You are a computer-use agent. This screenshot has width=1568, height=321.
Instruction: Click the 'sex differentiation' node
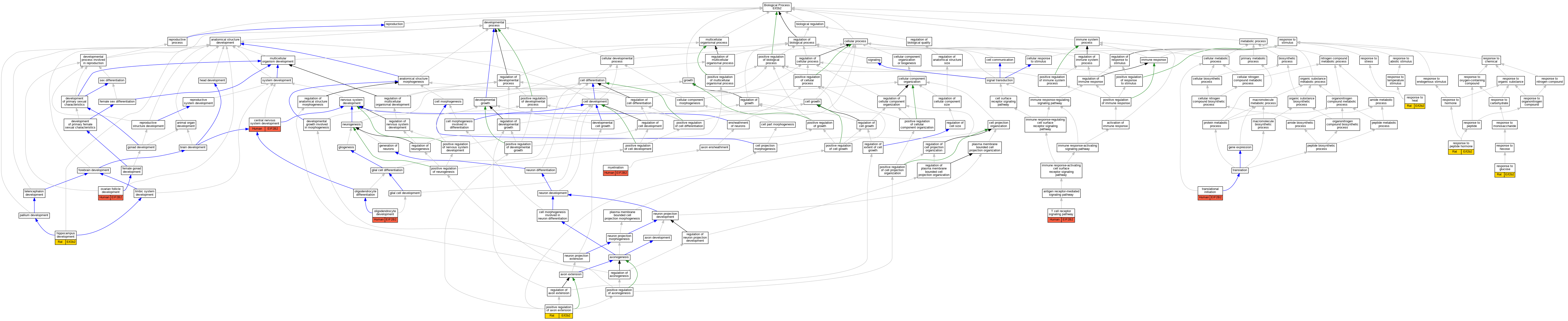(112, 80)
